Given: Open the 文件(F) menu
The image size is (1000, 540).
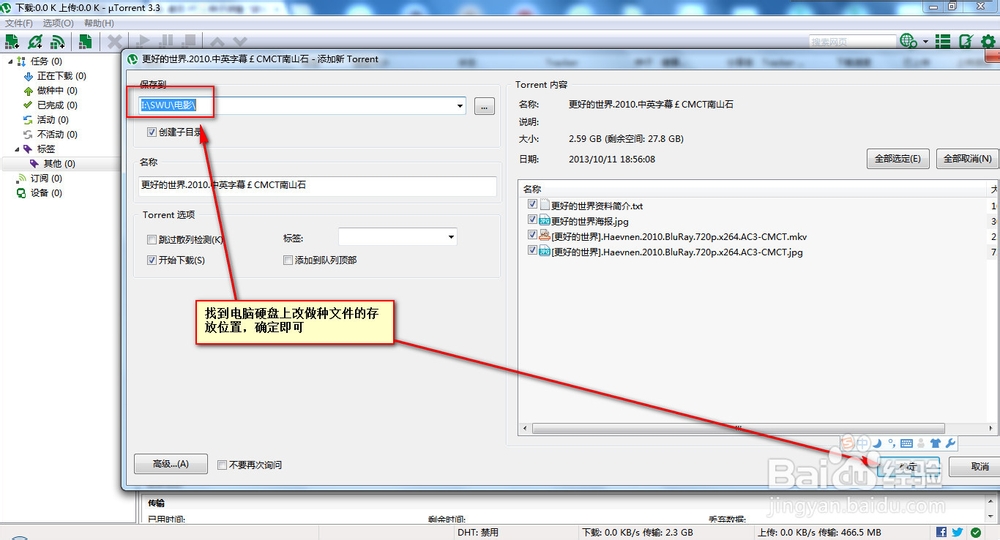Looking at the screenshot, I should (19, 23).
